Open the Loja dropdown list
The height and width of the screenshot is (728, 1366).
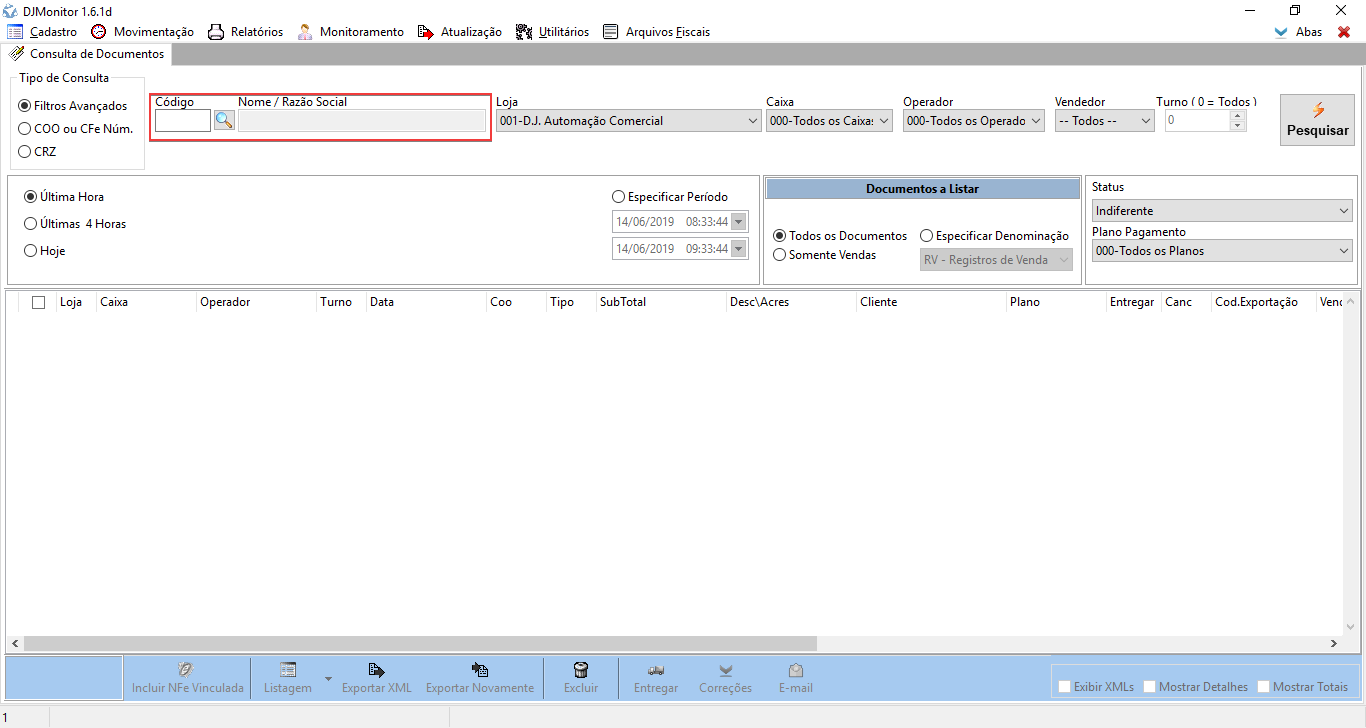point(628,121)
